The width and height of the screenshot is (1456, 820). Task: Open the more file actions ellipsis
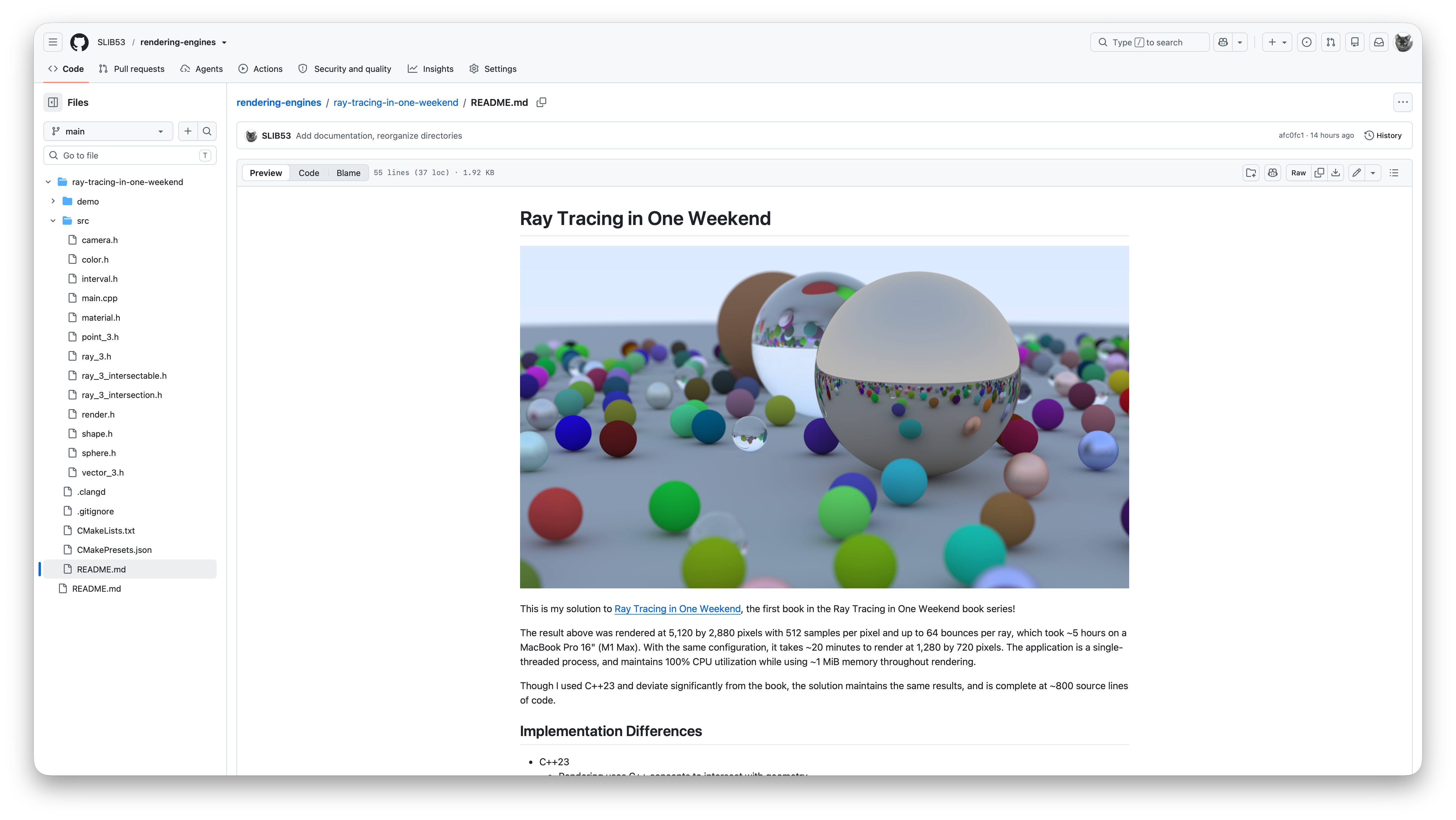coord(1403,102)
